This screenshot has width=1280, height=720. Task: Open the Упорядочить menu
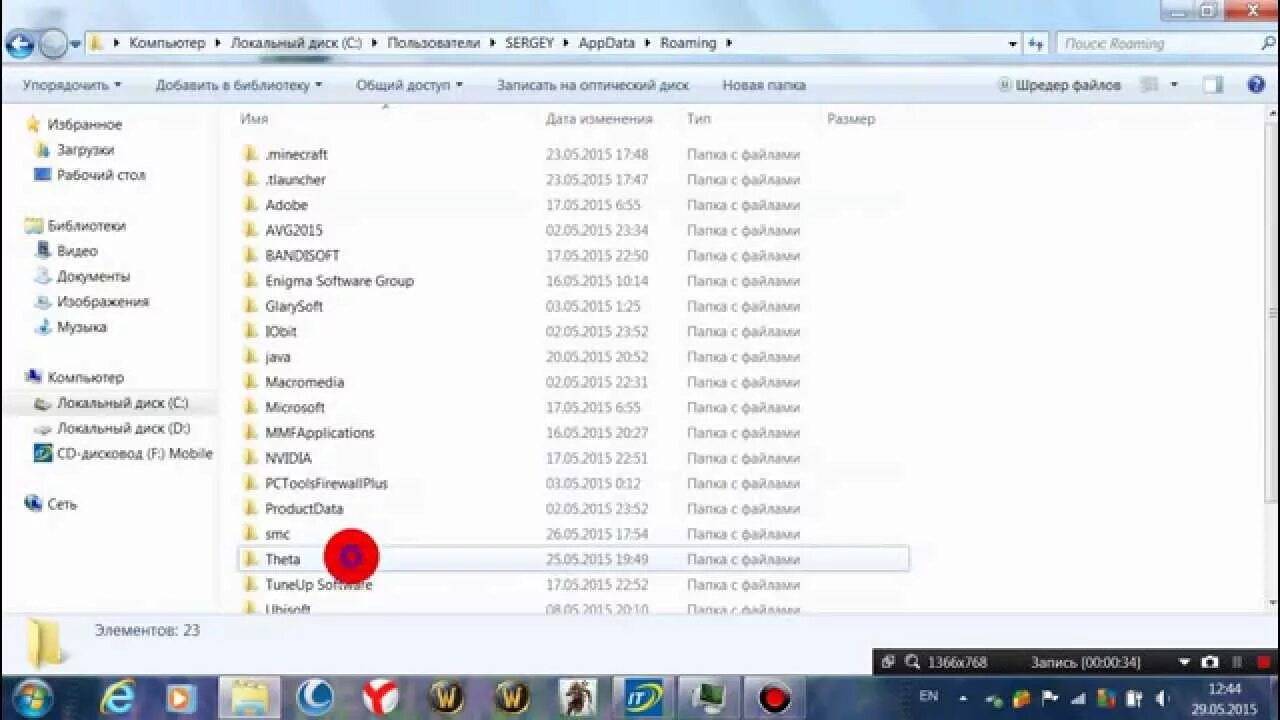[72, 85]
